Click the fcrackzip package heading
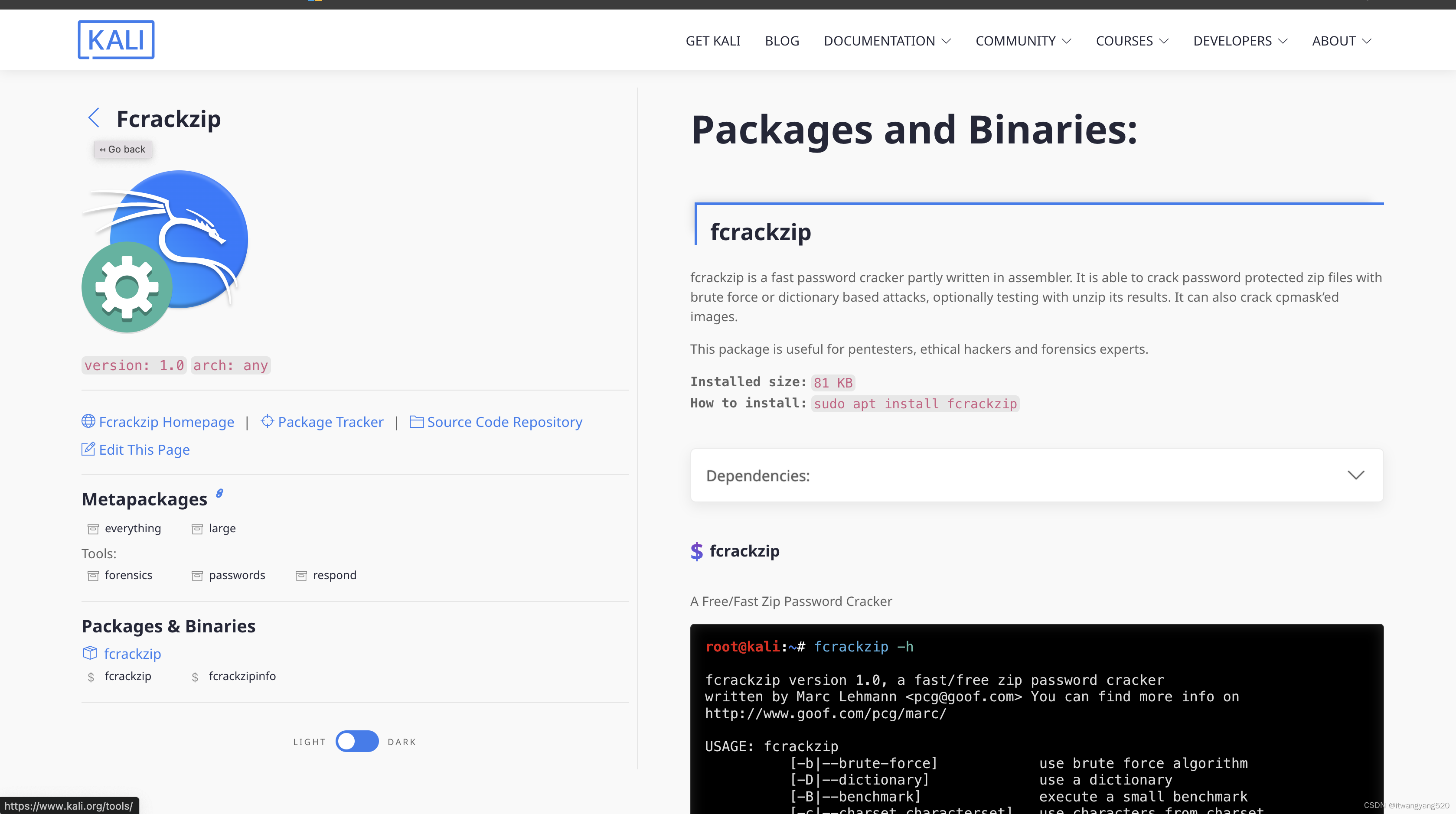Viewport: 1456px width, 814px height. (760, 231)
